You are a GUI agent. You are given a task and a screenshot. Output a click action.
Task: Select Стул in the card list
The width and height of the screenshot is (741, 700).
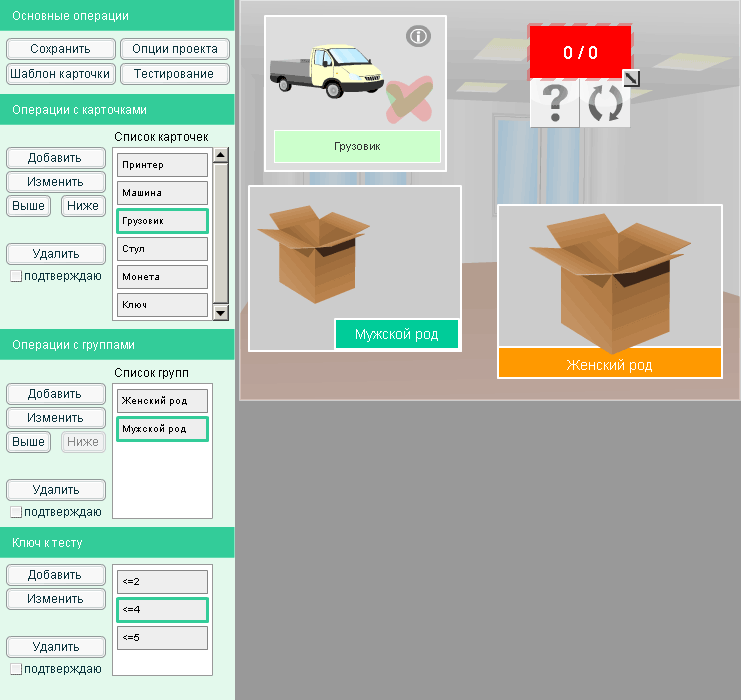162,249
